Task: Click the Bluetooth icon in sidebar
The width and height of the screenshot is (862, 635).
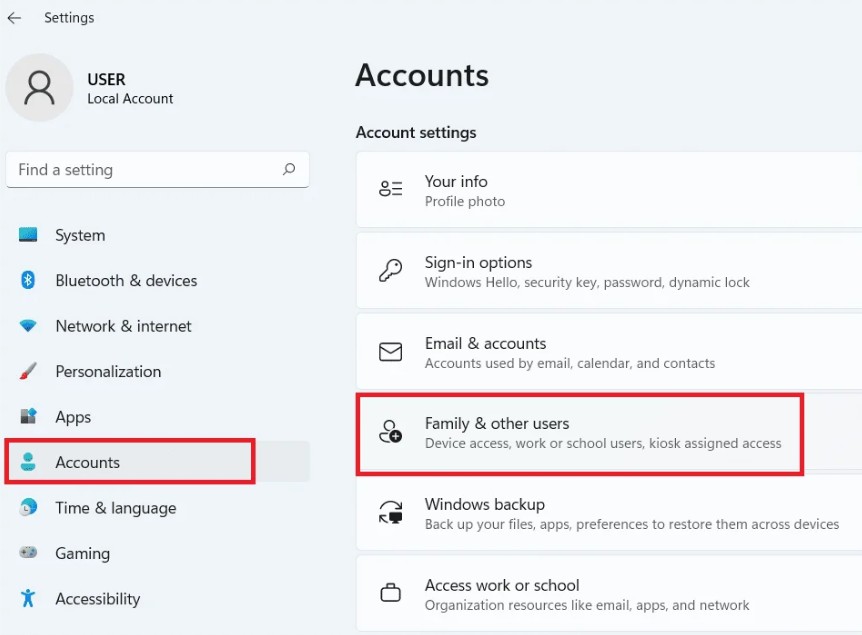Action: [28, 281]
